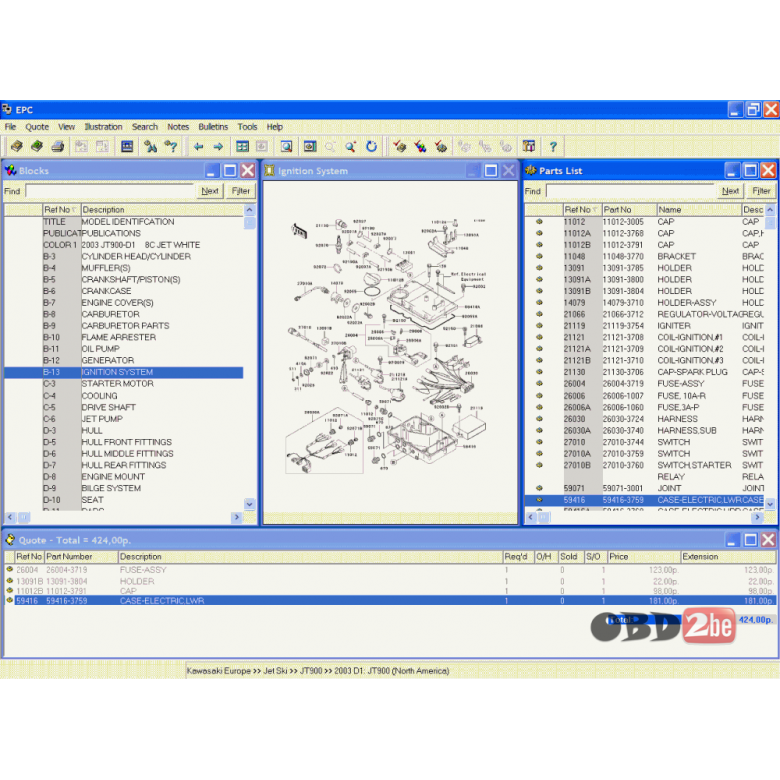This screenshot has width=780, height=780.
Task: Click the illustration window eye icon
Action: pyautogui.click(x=310, y=146)
